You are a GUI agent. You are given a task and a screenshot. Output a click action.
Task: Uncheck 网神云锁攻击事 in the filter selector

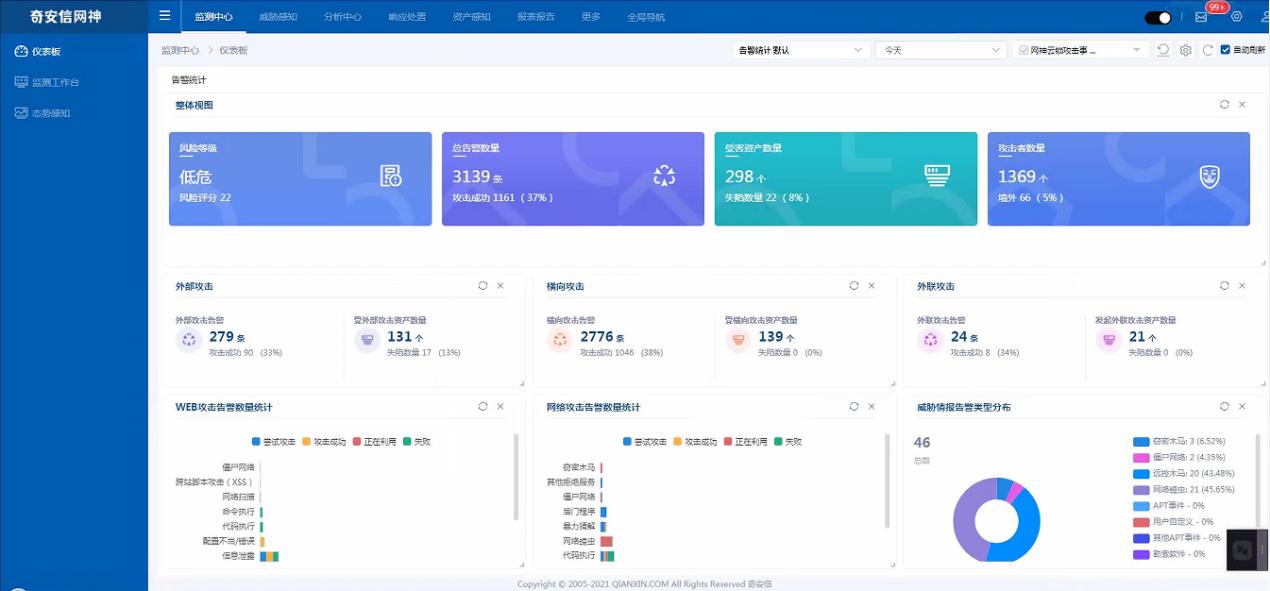coord(1025,47)
